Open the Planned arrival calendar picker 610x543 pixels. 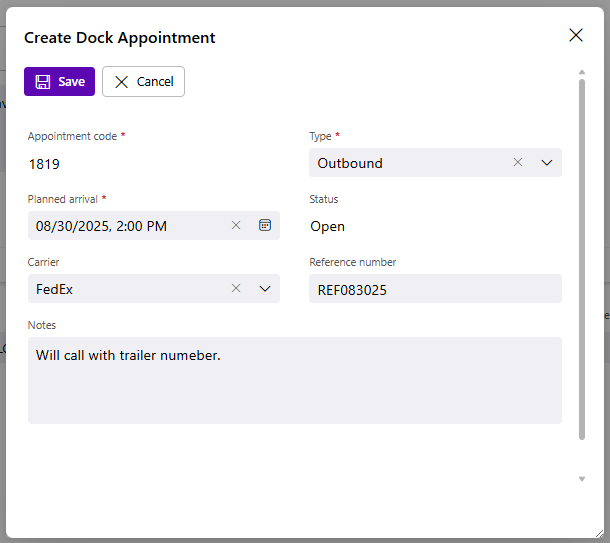click(x=265, y=226)
